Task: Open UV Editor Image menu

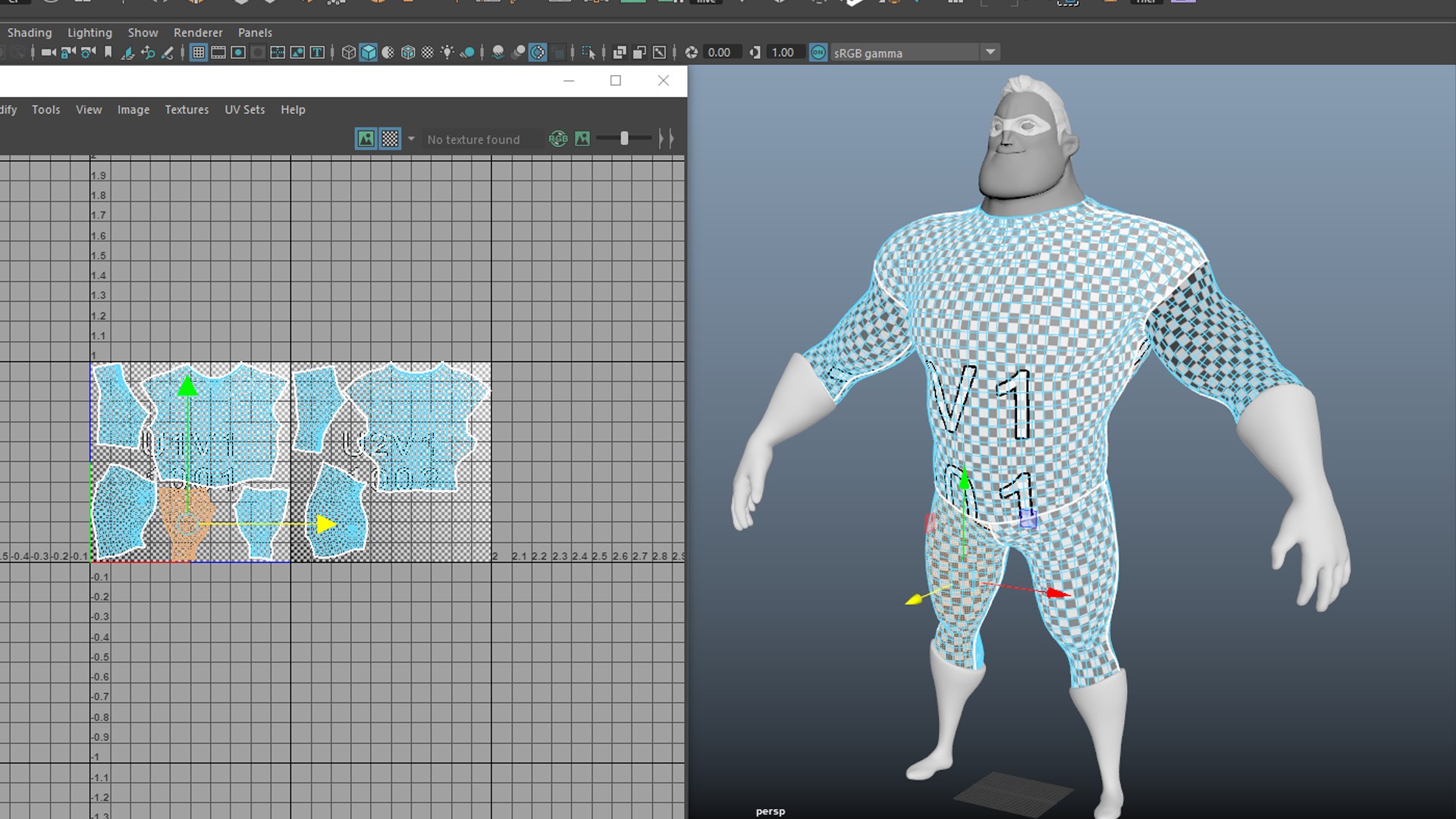Action: (133, 109)
